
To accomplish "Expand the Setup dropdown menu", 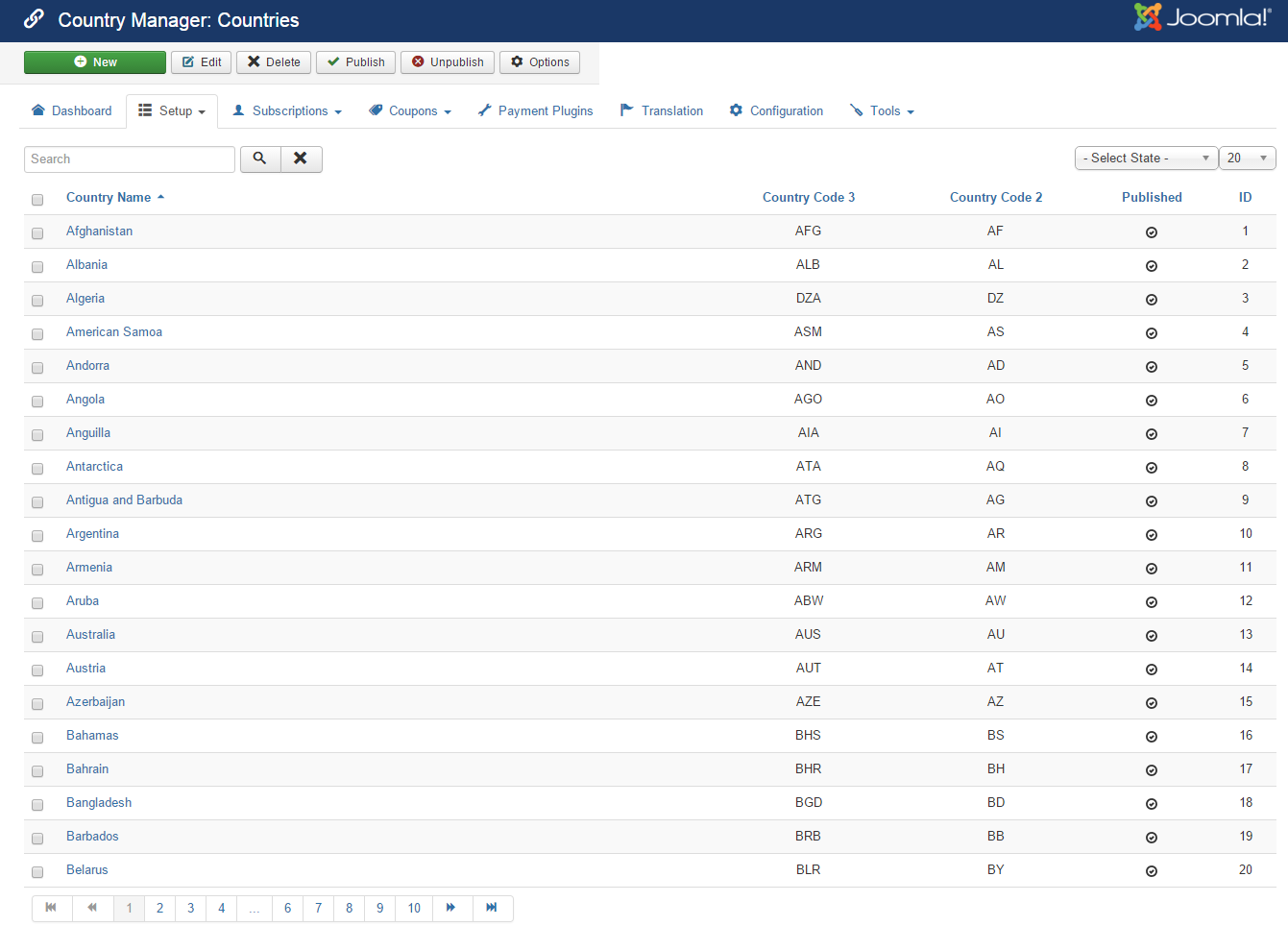I will 172,111.
